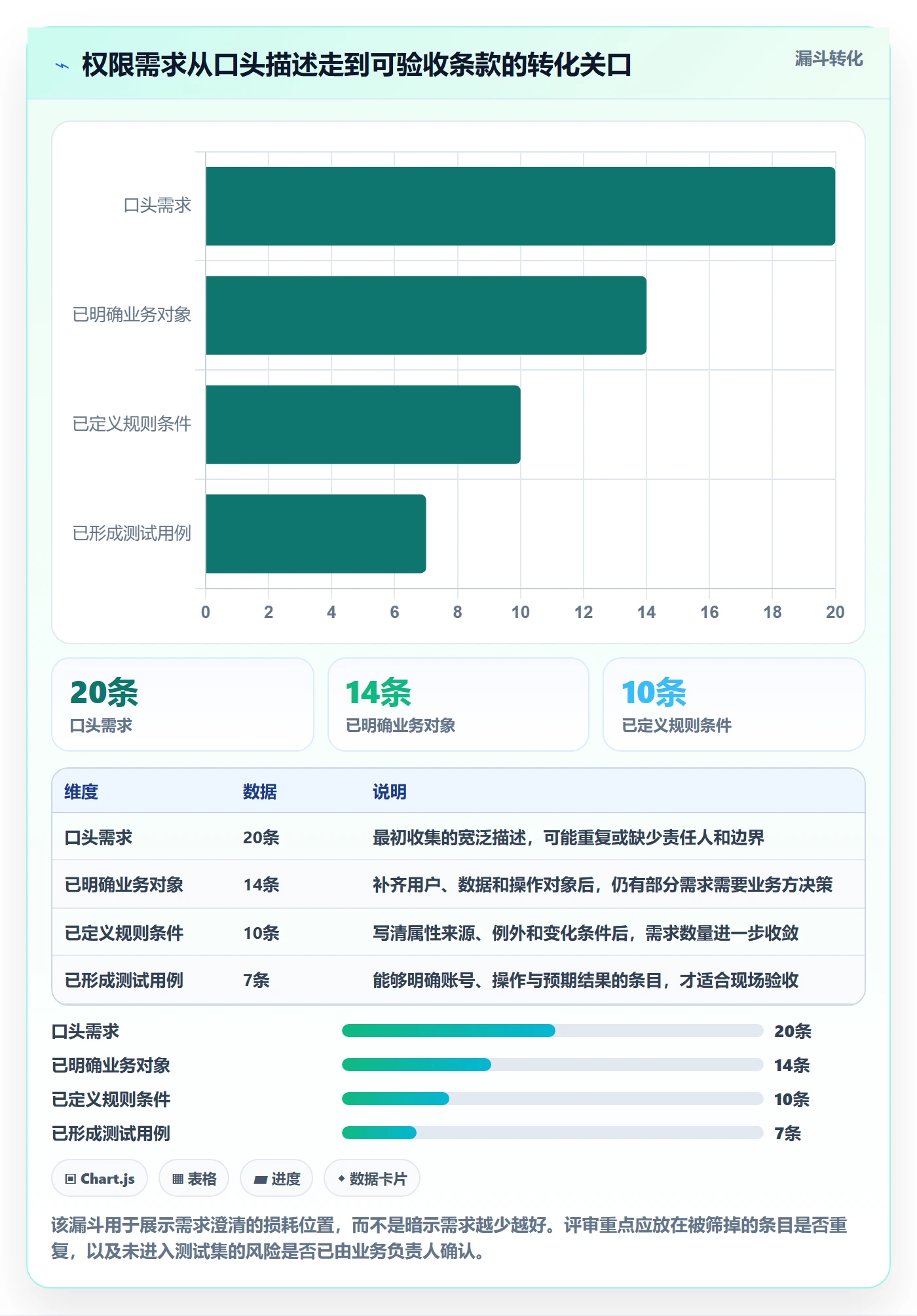This screenshot has height=1316, width=917.
Task: Click the 已明确业务对象 cell in the table
Action: click(x=124, y=885)
